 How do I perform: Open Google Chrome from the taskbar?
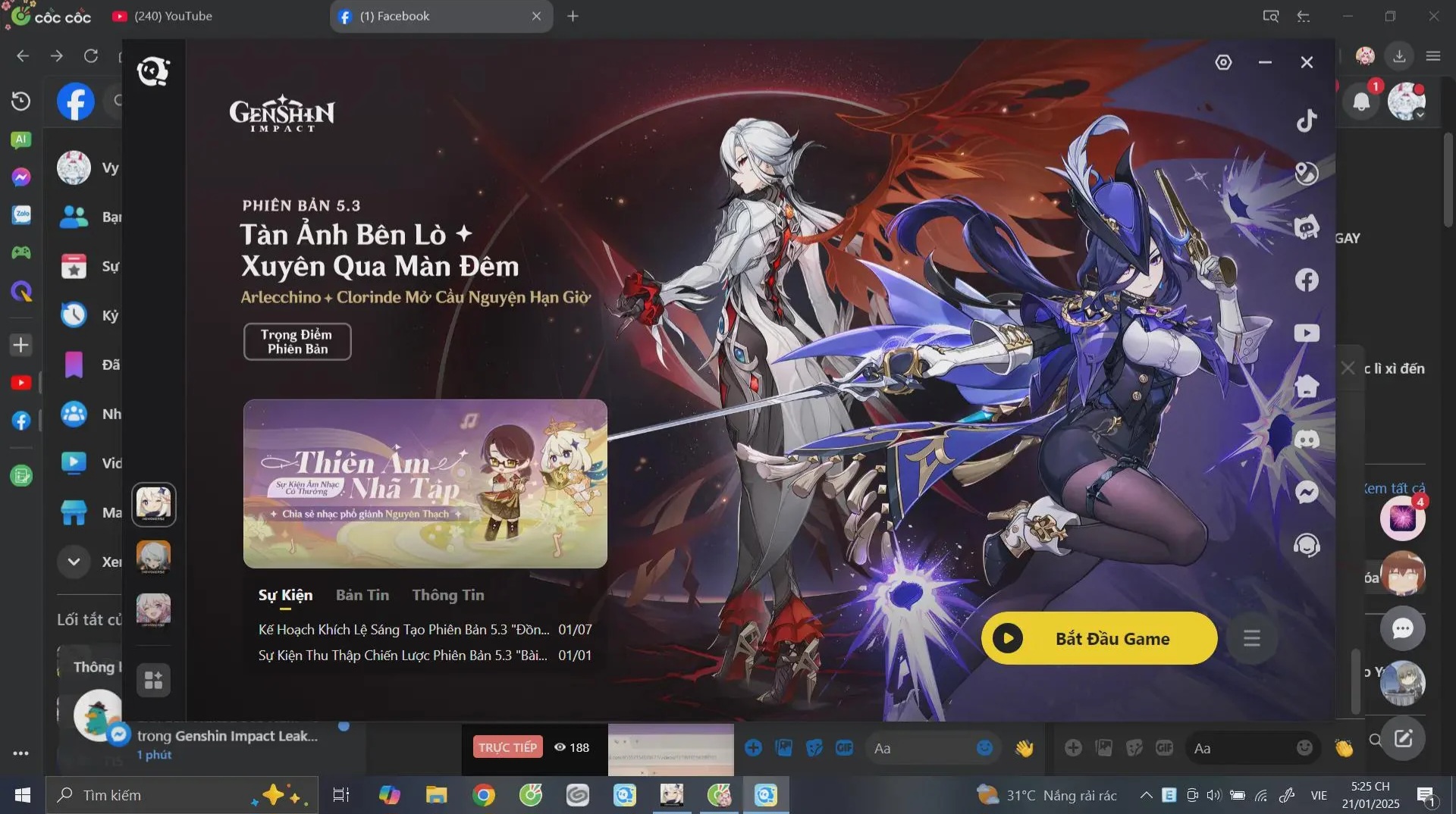[483, 795]
